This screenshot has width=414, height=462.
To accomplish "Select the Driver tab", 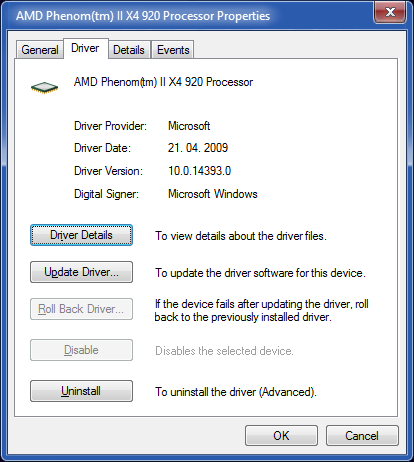I will tap(85, 48).
